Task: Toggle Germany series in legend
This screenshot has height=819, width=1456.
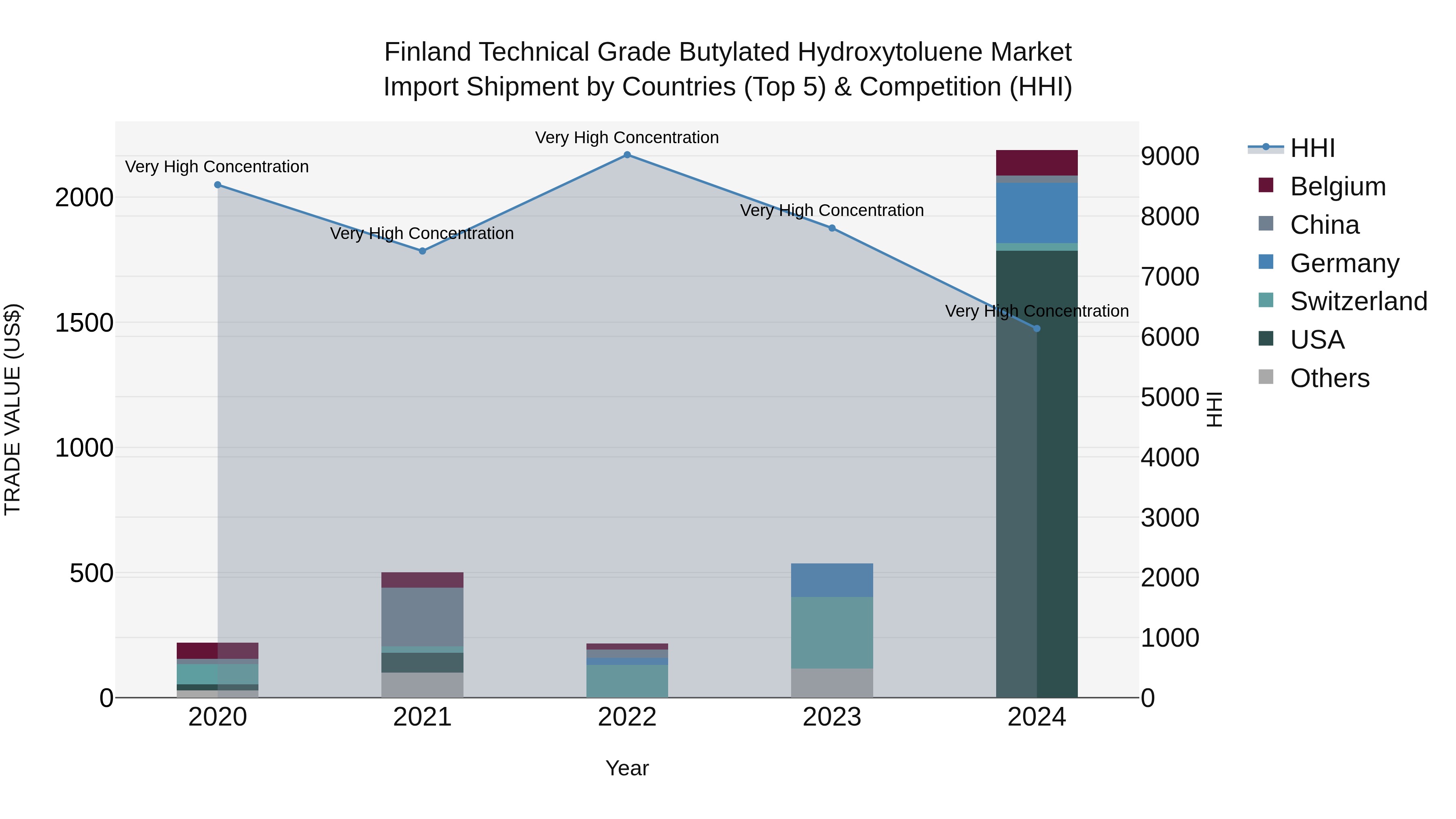Action: click(1329, 263)
